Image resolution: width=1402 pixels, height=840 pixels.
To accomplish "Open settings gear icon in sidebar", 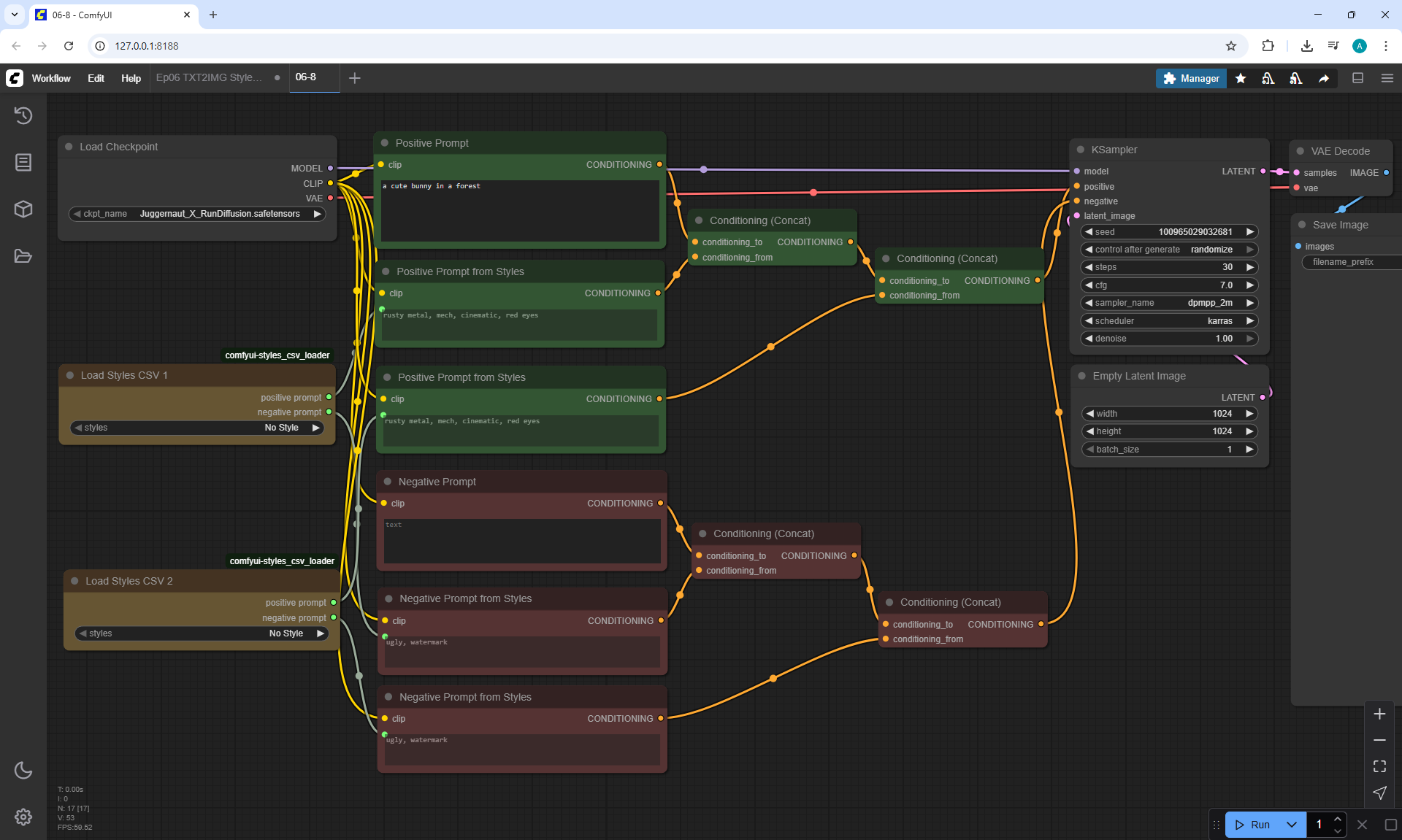I will click(23, 817).
